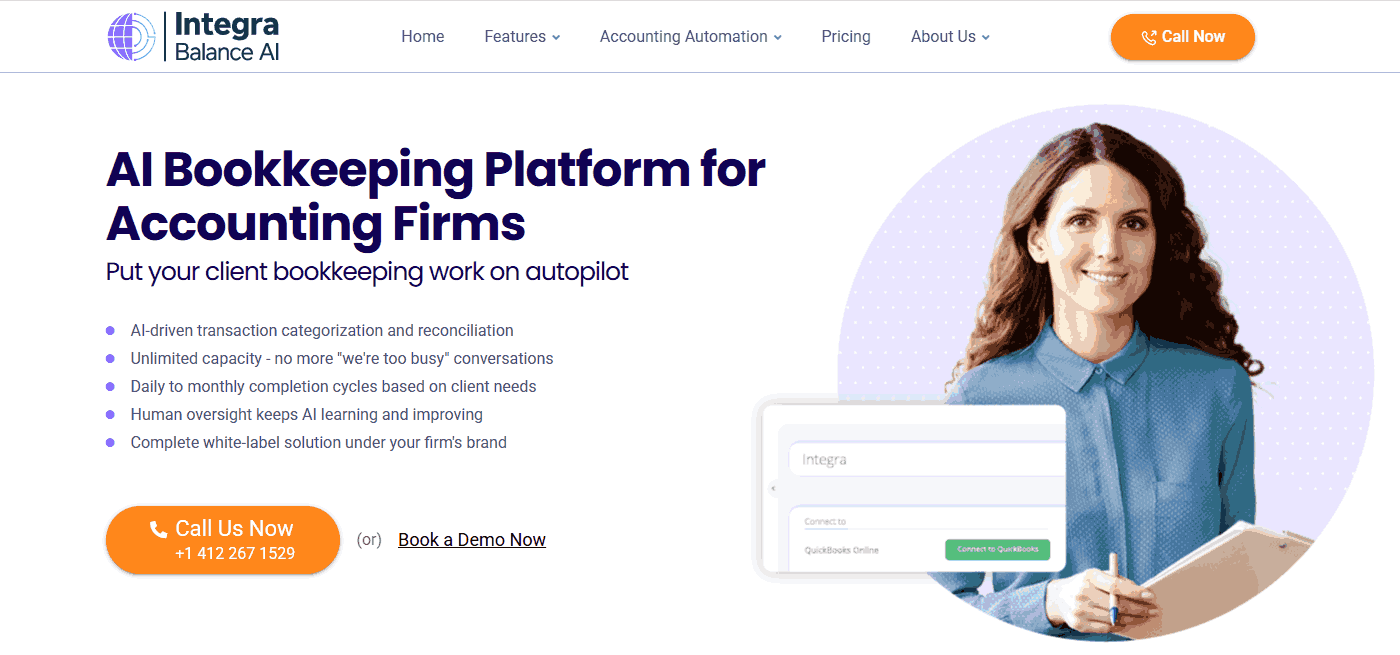Click the green Connect to QuickBooks button
The width and height of the screenshot is (1400, 655).
[998, 549]
